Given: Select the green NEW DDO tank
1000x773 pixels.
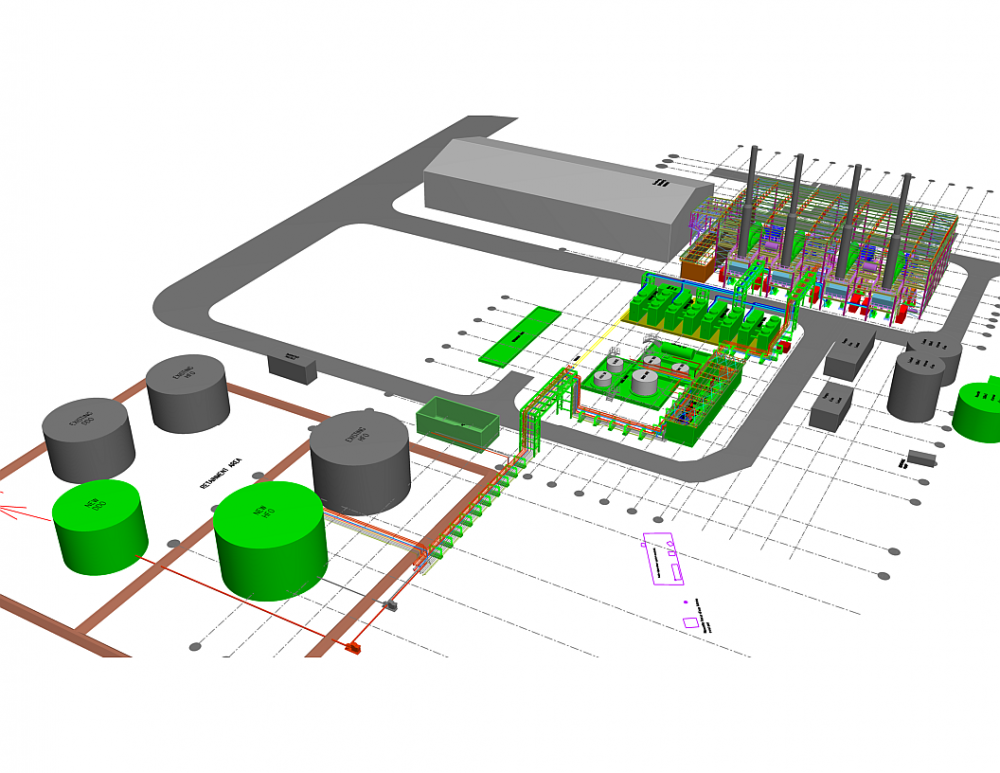Looking at the screenshot, I should (x=99, y=527).
